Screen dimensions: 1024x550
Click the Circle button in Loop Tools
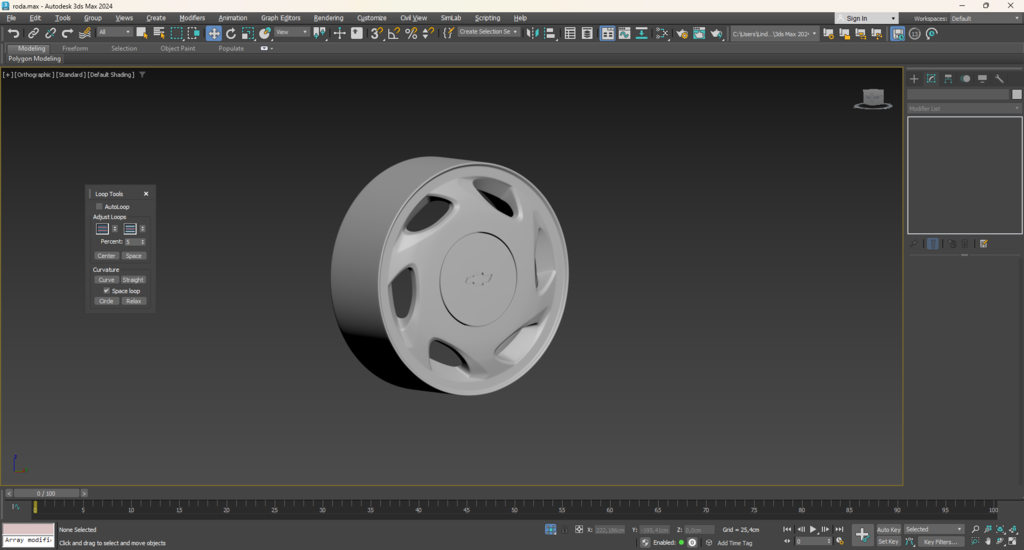(x=106, y=301)
